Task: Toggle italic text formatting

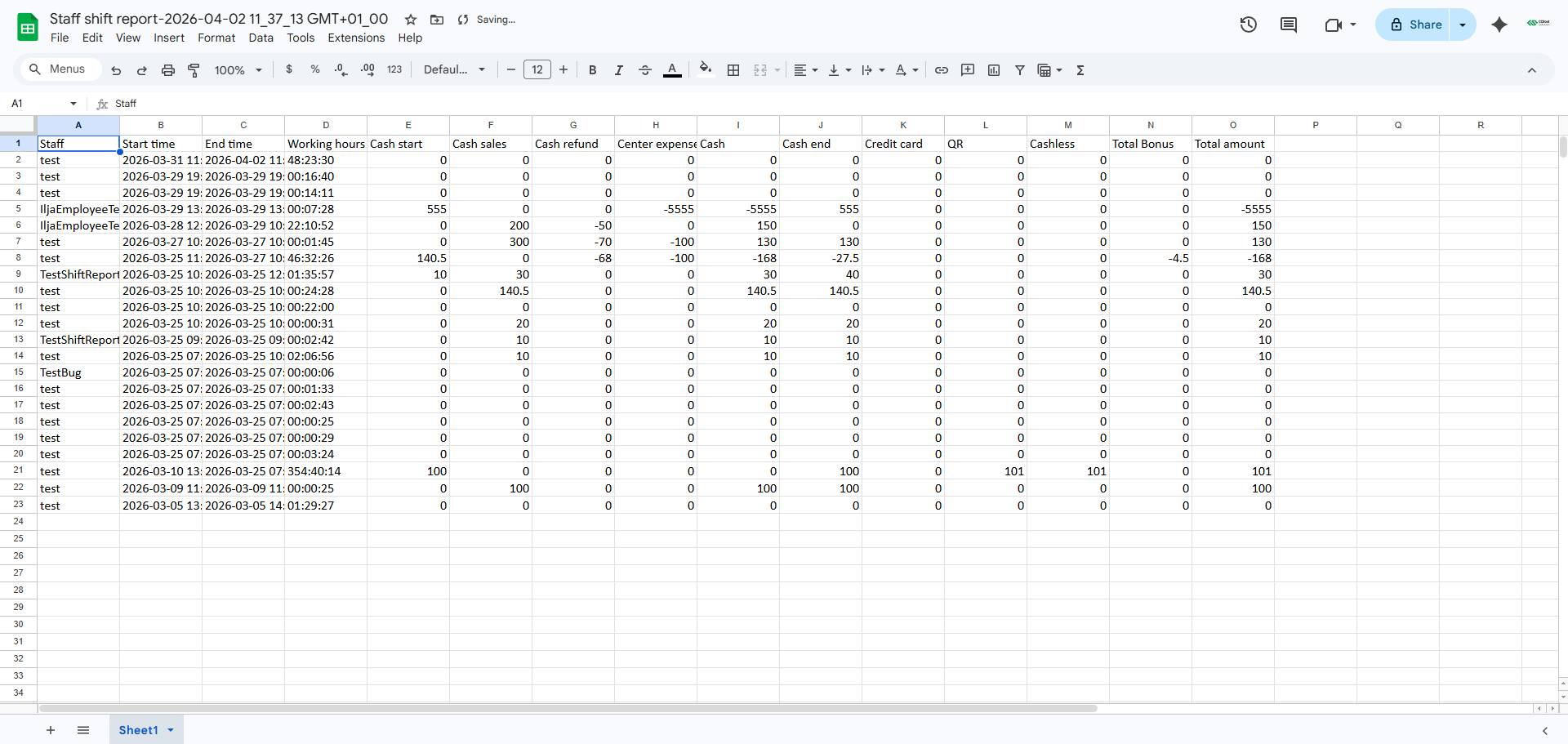Action: (619, 70)
